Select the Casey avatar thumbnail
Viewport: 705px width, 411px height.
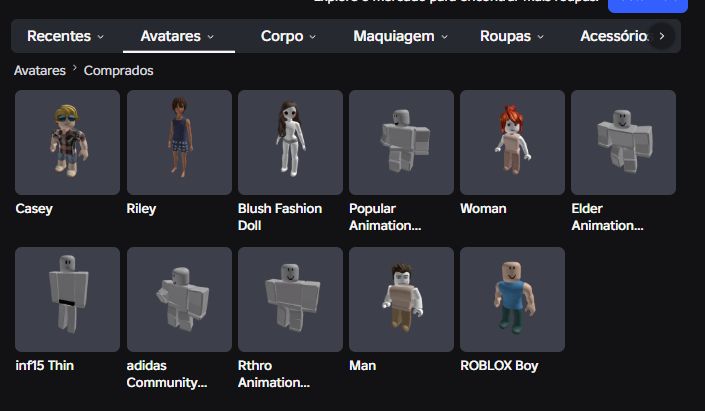point(67,142)
